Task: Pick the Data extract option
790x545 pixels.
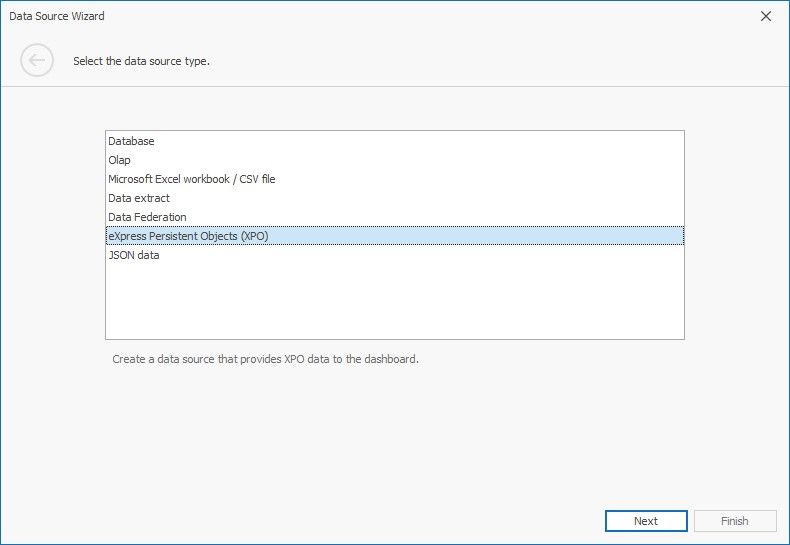Action: pos(138,198)
